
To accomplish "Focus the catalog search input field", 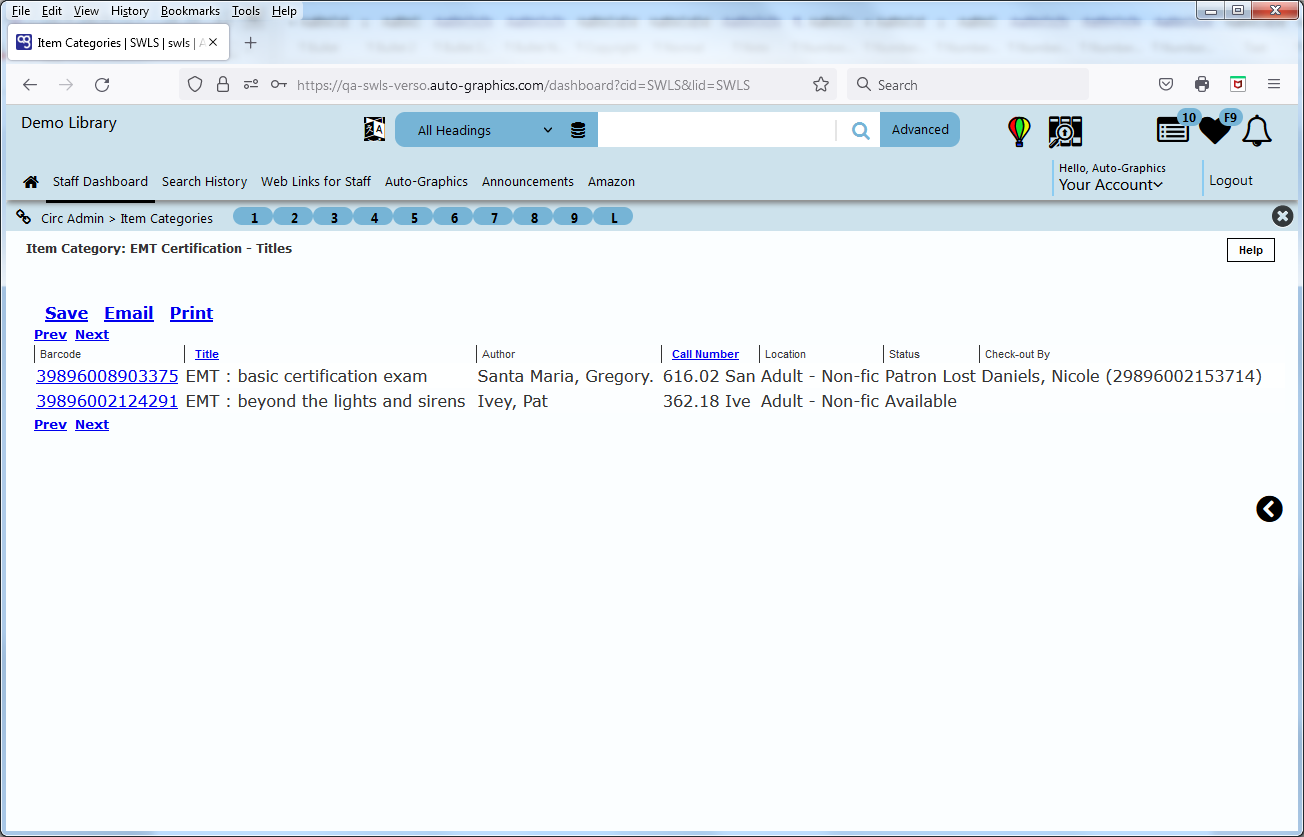I will [716, 130].
